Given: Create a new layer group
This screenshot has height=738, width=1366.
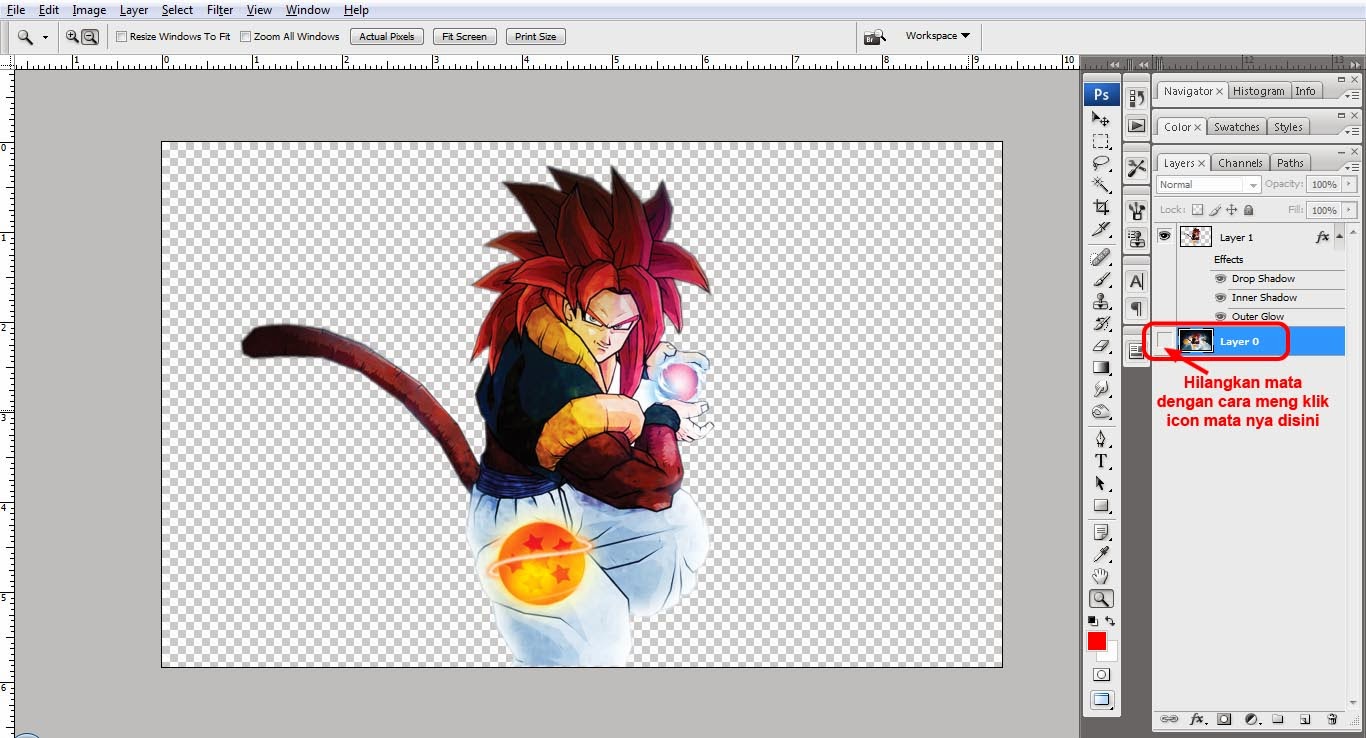Looking at the screenshot, I should point(1278,719).
